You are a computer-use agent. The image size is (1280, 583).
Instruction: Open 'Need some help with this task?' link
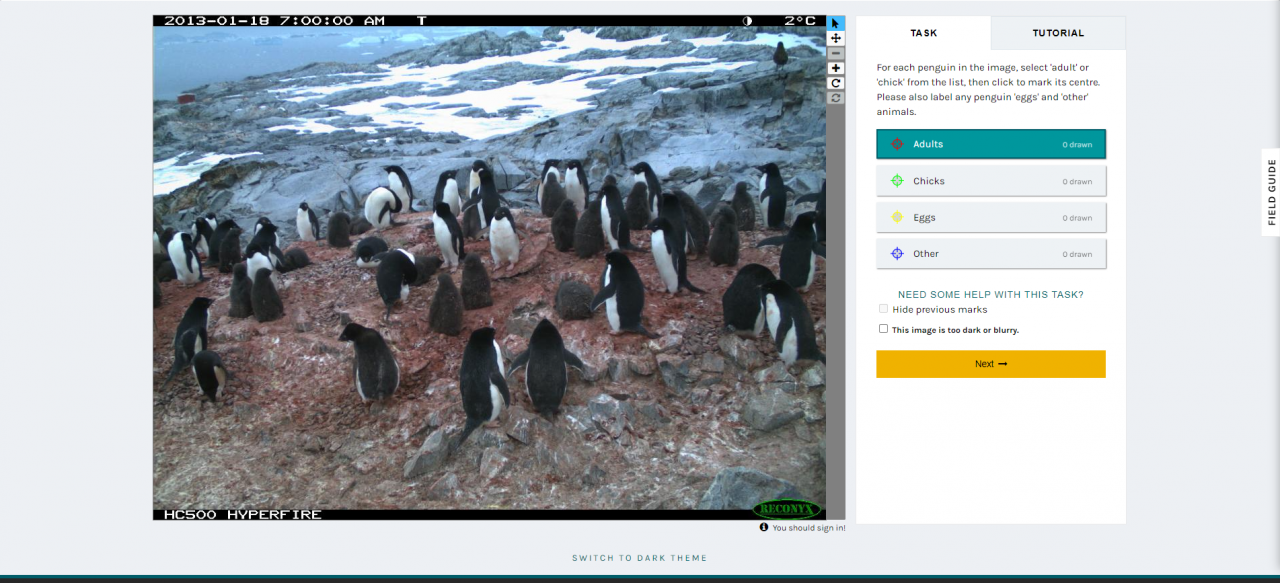(991, 295)
